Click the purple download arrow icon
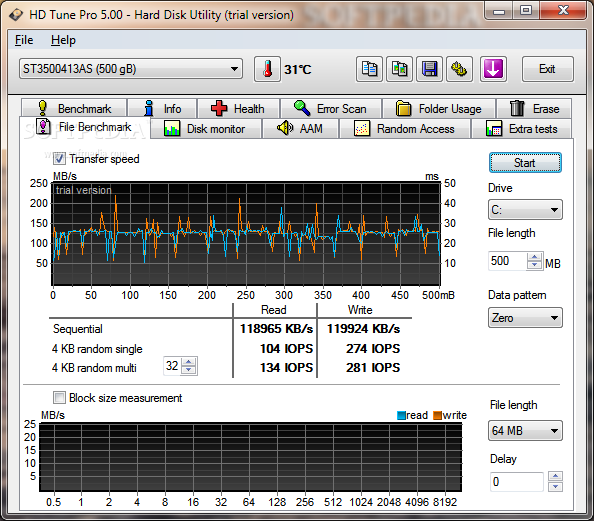The height and width of the screenshot is (521, 594). click(493, 69)
